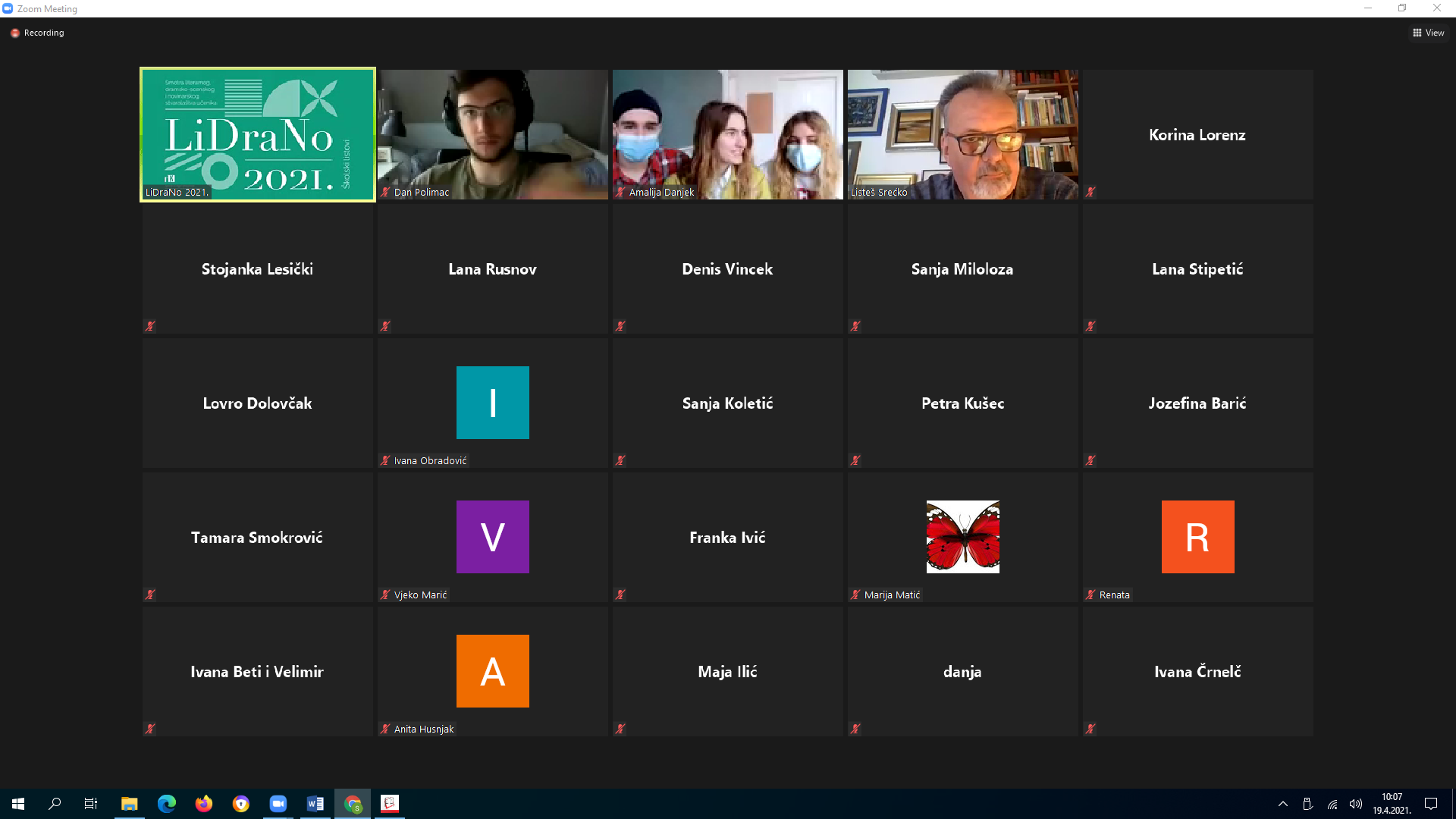Click Anita Husnjak's muted mic icon
1456x819 pixels.
pos(386,729)
